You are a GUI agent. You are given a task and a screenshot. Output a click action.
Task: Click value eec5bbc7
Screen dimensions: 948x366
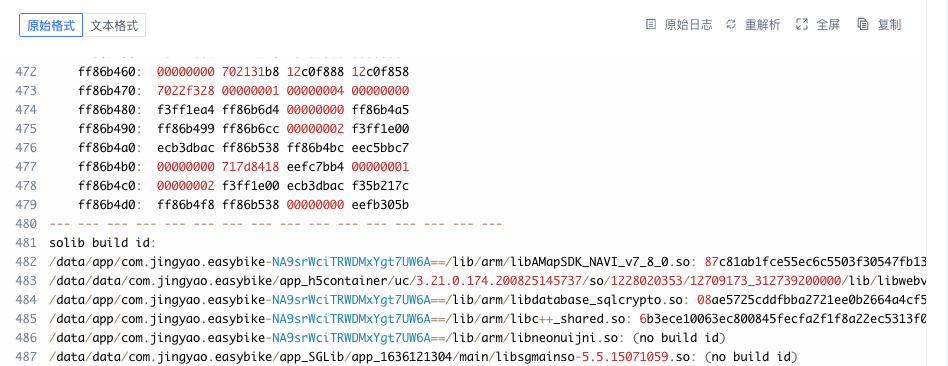pyautogui.click(x=380, y=148)
